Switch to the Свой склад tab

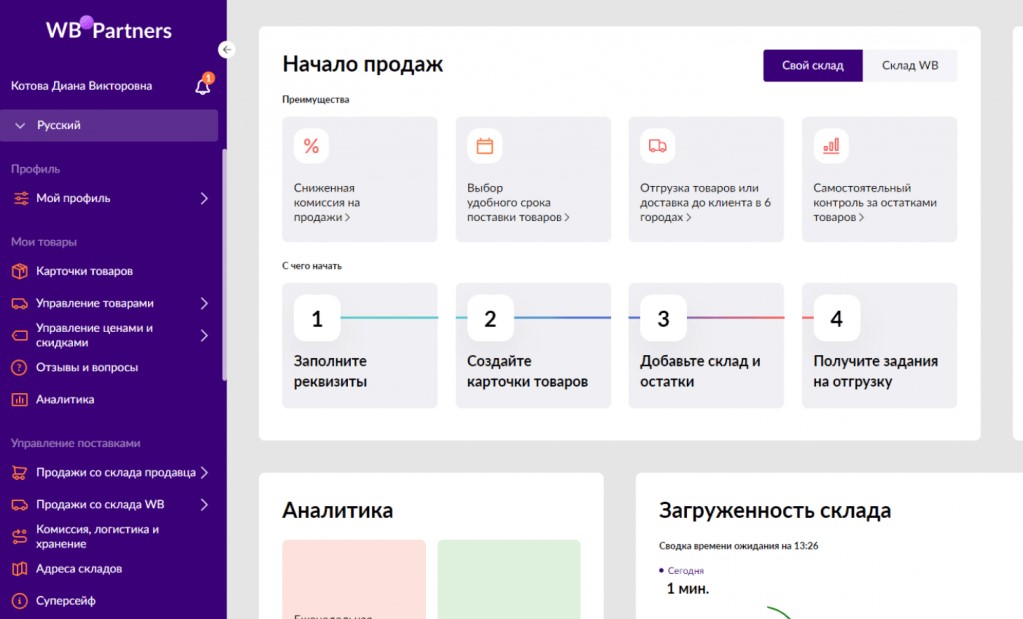pyautogui.click(x=813, y=65)
